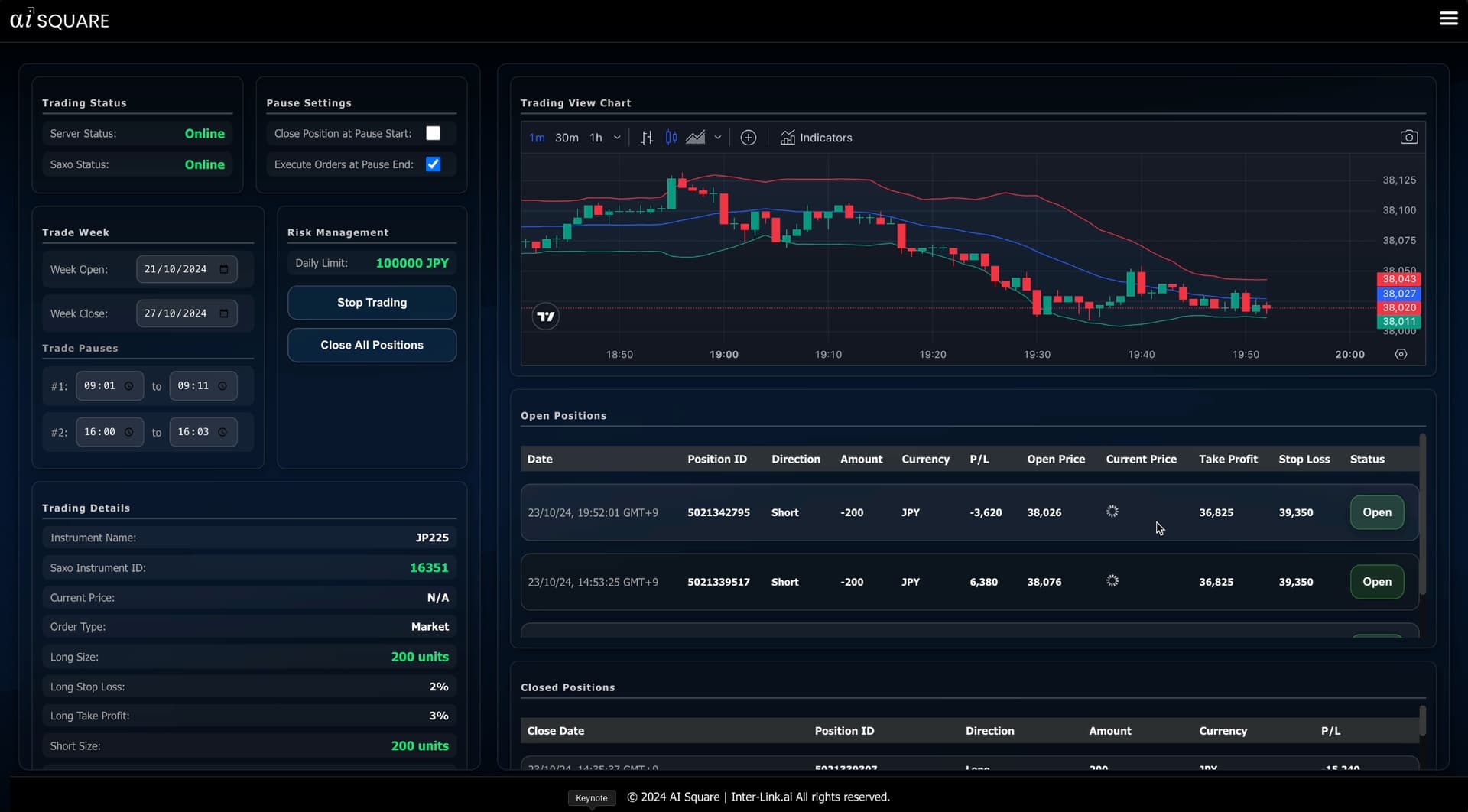This screenshot has height=812, width=1468.
Task: Click position ID 5021339517
Action: pos(719,583)
